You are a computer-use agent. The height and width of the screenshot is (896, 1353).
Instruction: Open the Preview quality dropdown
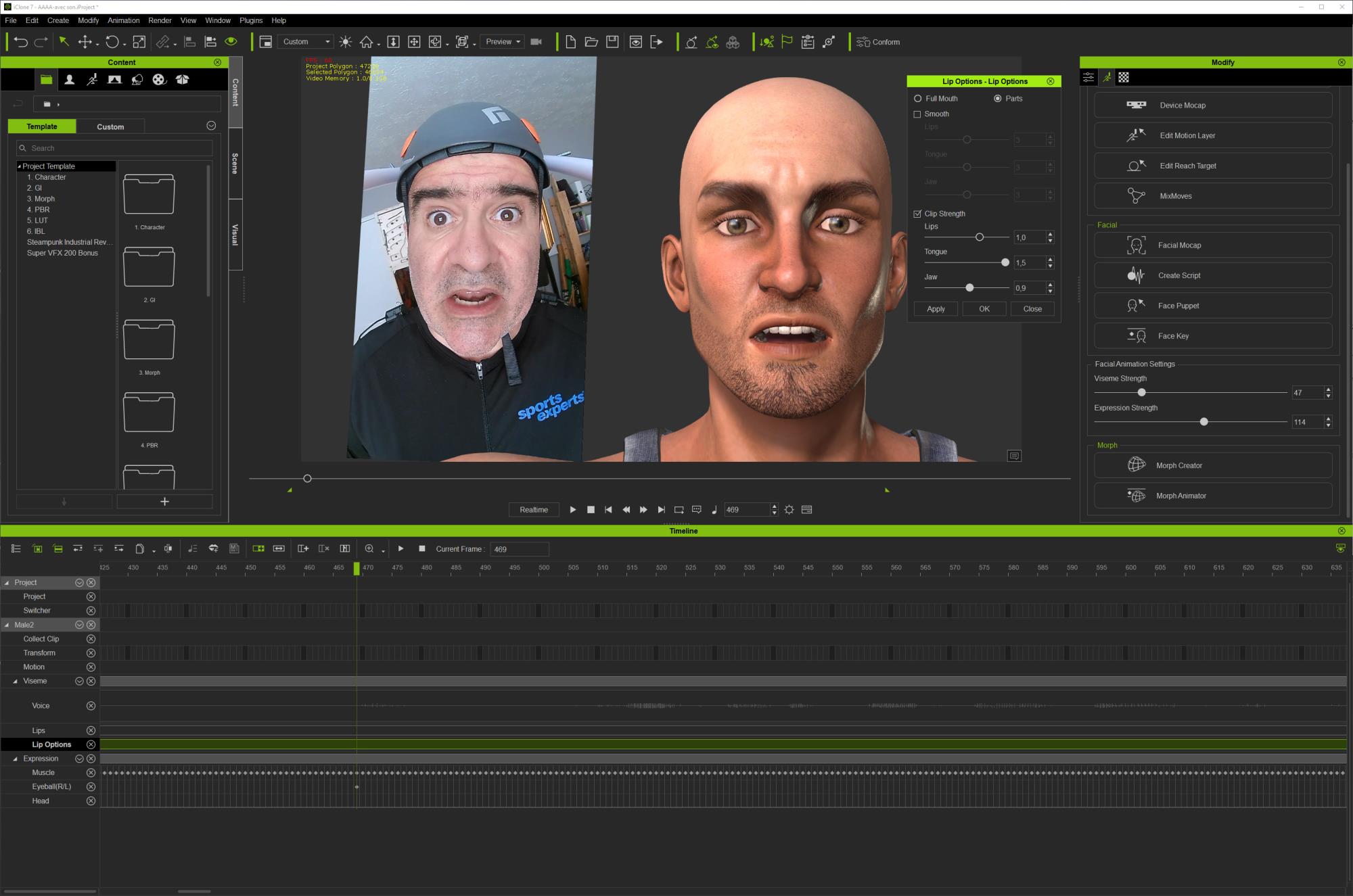pos(503,42)
